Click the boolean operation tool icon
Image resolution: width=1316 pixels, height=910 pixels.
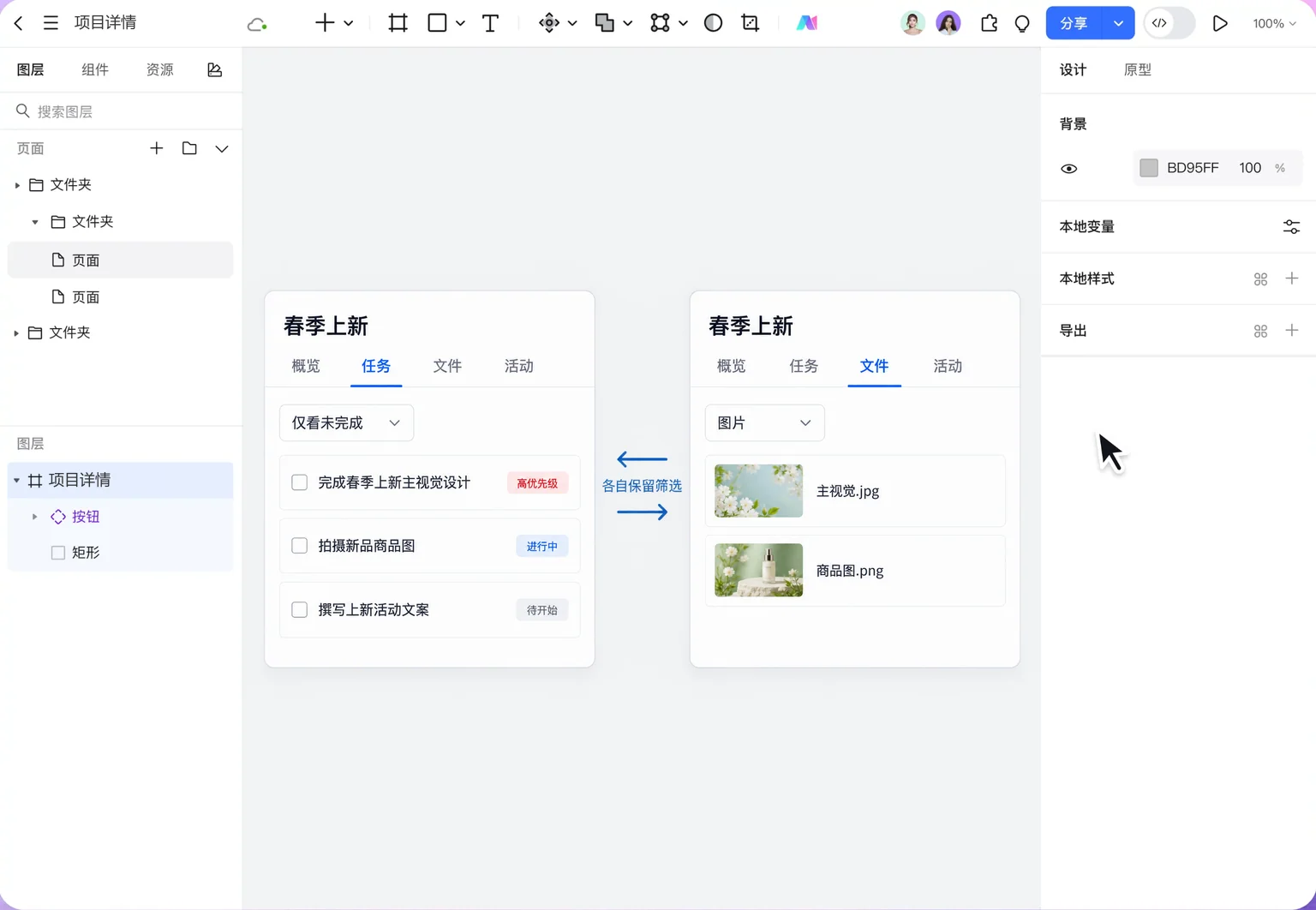[x=605, y=23]
